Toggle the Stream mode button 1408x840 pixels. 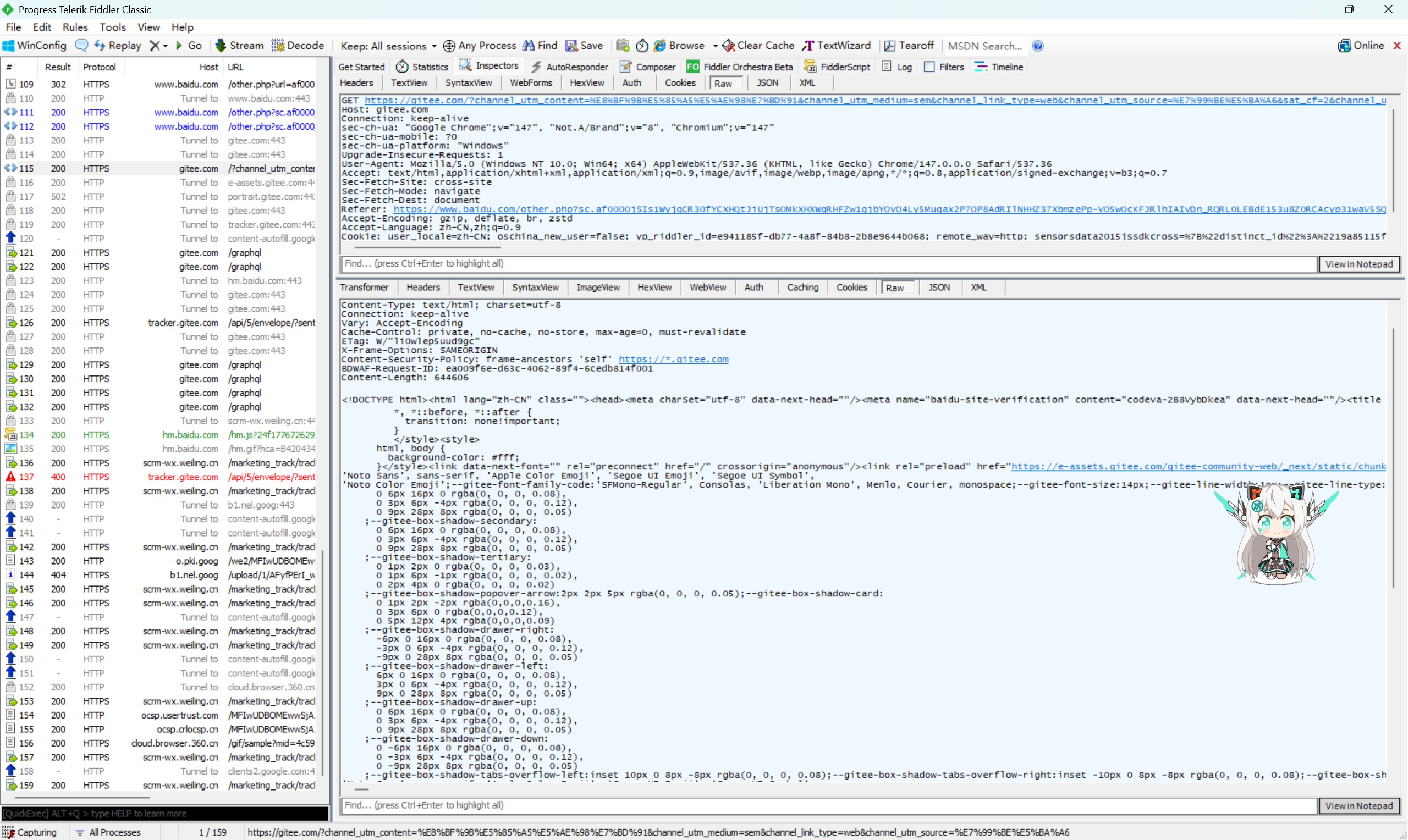point(240,45)
